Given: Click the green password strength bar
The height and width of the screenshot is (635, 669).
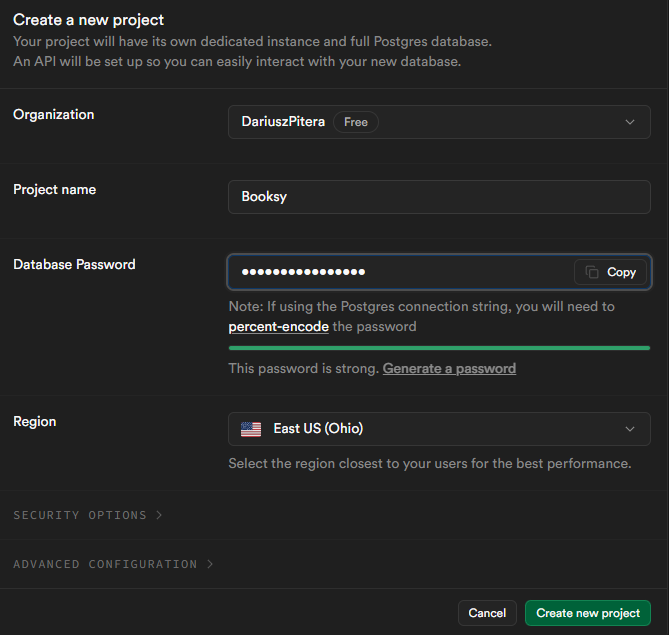Looking at the screenshot, I should point(439,348).
